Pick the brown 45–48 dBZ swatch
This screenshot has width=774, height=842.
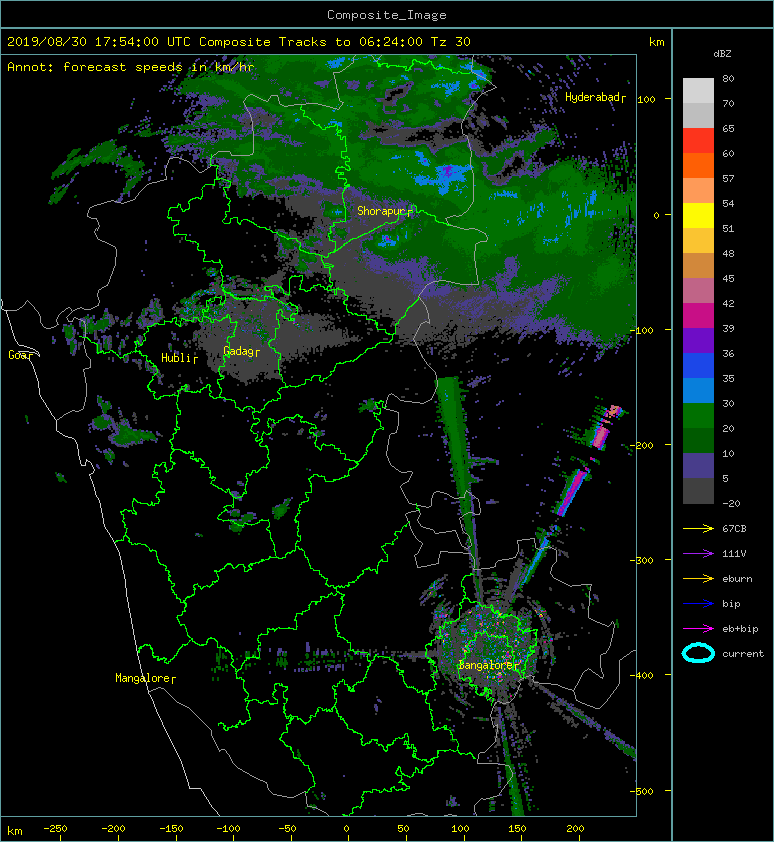point(698,265)
